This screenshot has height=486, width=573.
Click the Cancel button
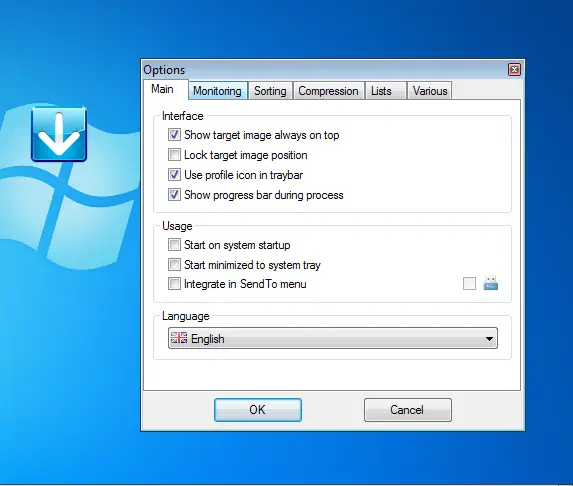point(407,410)
